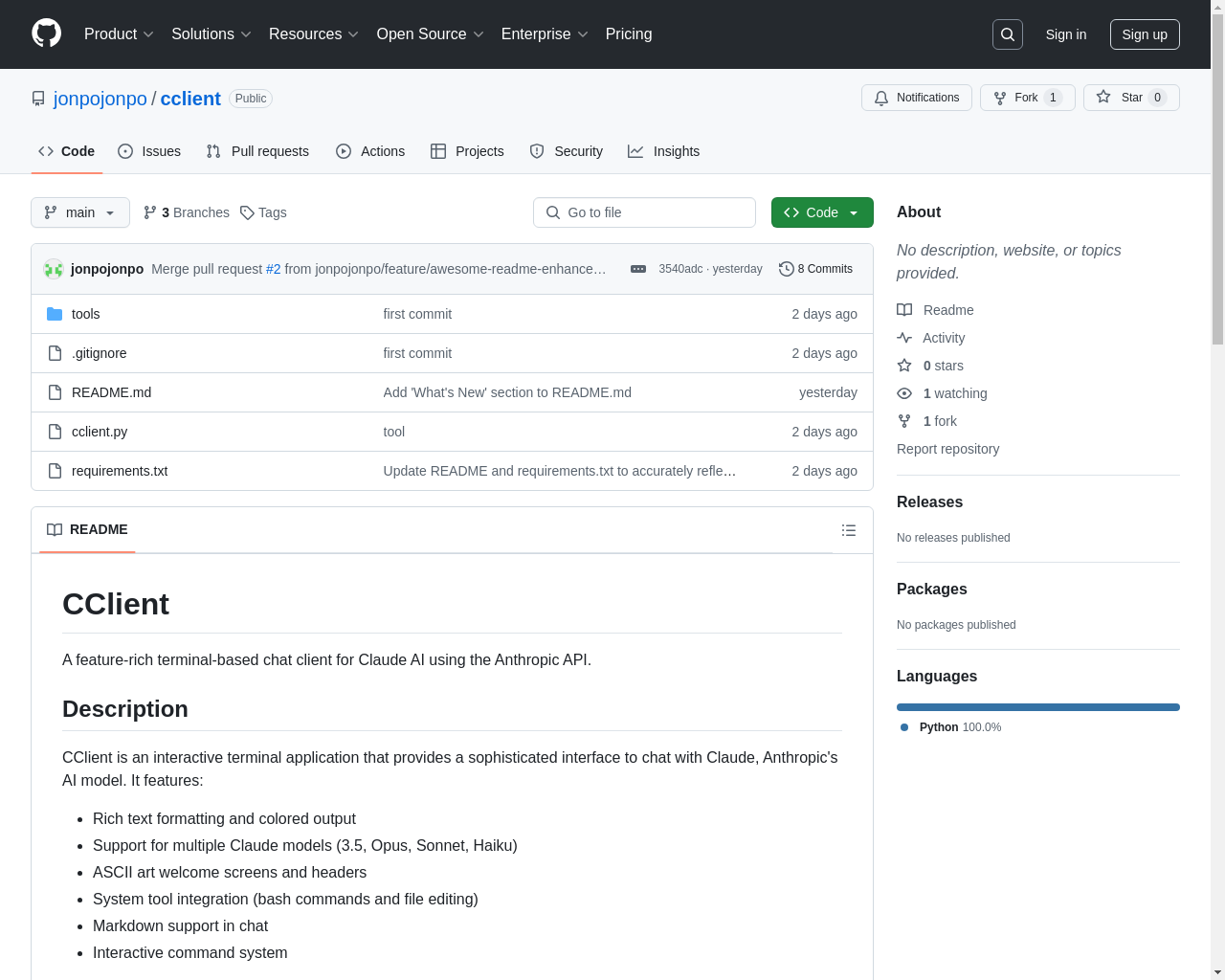The height and width of the screenshot is (980, 1225).
Task: Expand commit message ellipsis button
Action: tap(638, 269)
